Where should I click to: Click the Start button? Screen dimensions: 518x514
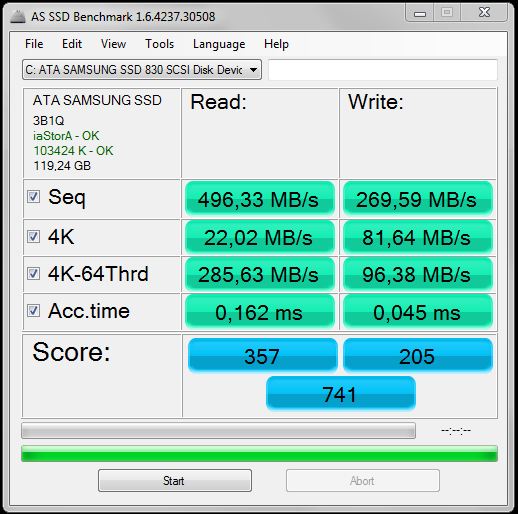(x=175, y=480)
